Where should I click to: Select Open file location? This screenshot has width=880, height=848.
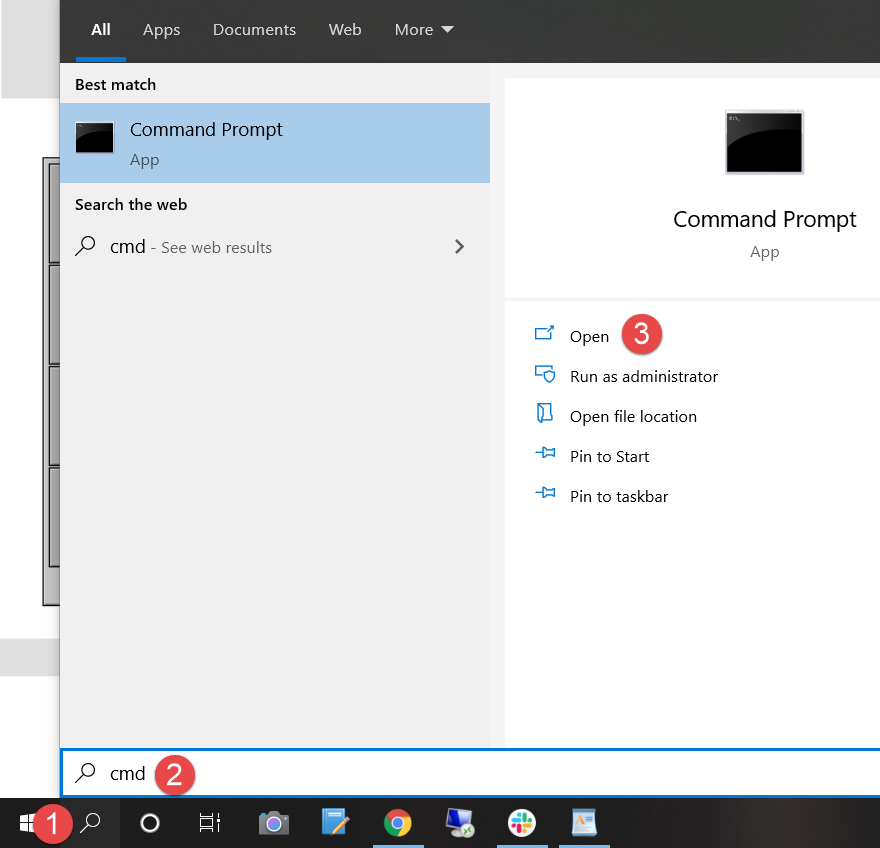(x=632, y=417)
